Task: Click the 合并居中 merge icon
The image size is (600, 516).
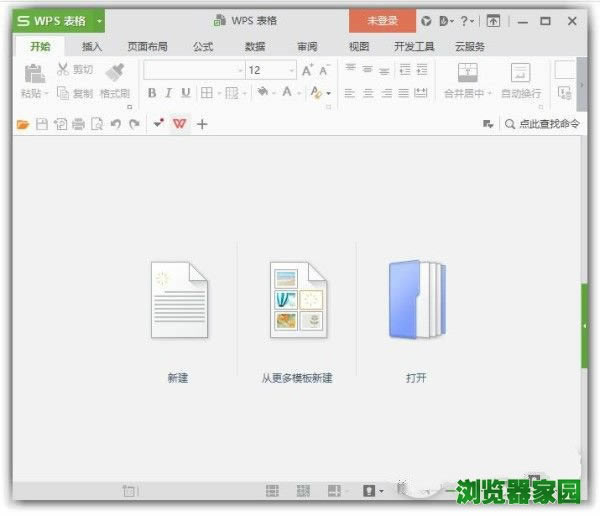Action: (x=468, y=73)
